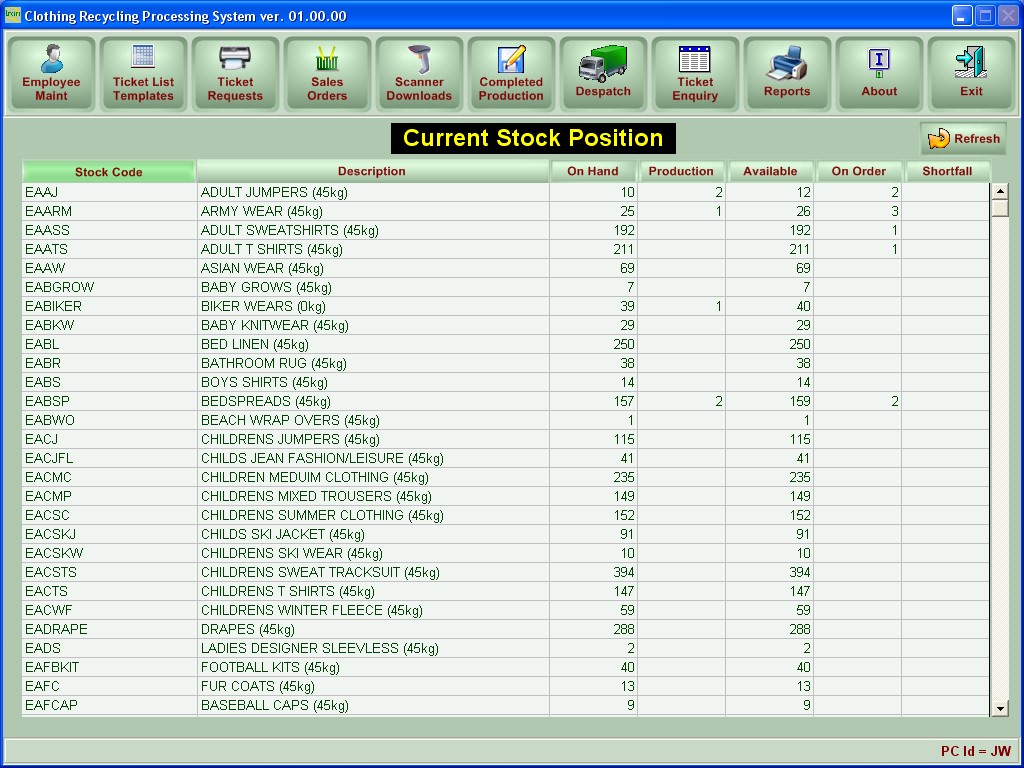This screenshot has height=768, width=1024.
Task: Minimize the Clothing Recycling window
Action: click(x=961, y=16)
